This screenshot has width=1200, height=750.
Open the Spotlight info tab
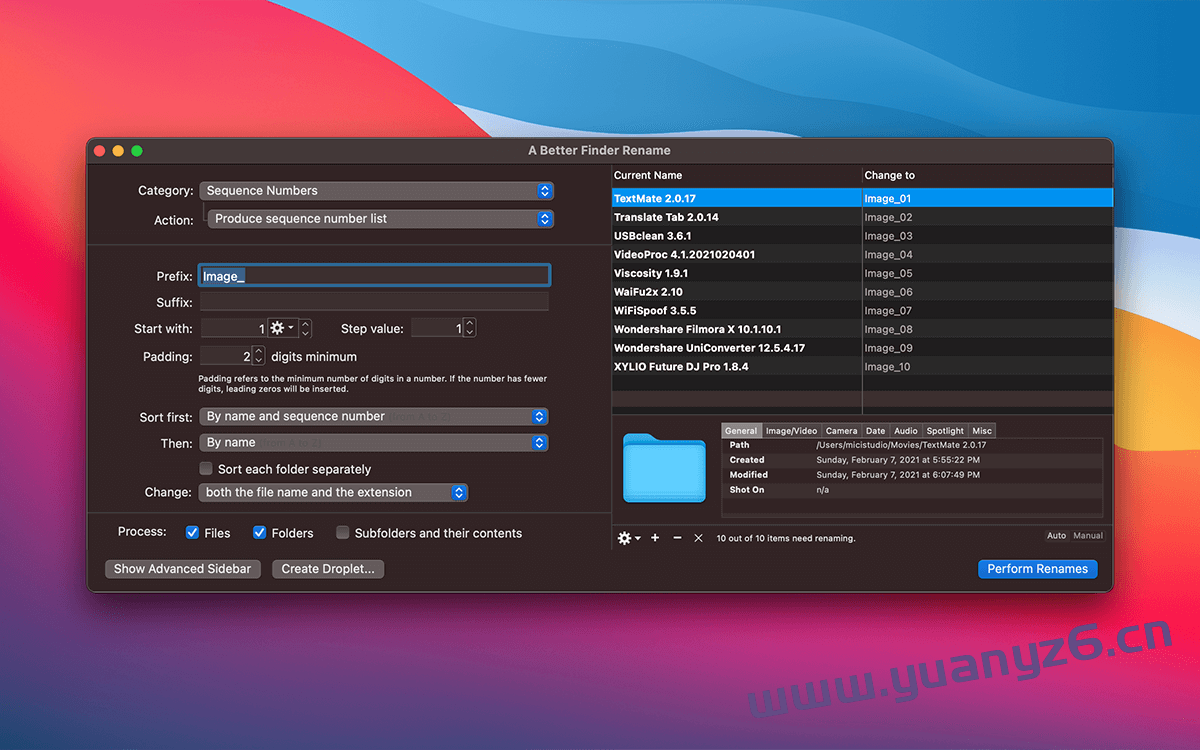[944, 430]
